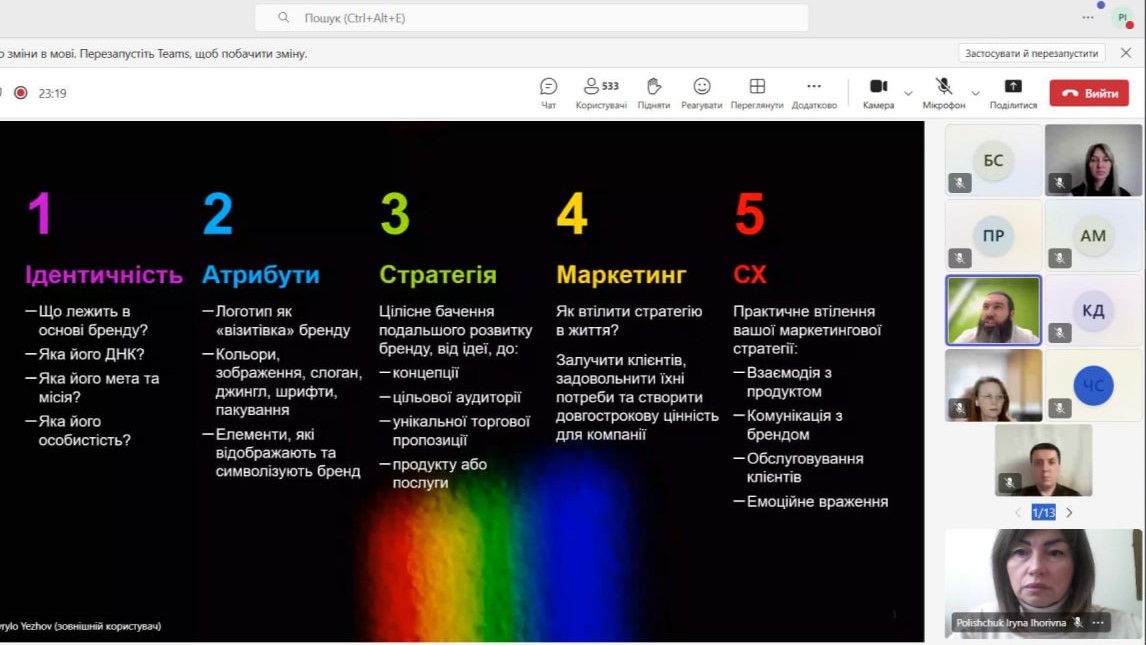
Task: Expand the camera options dropdown arrow
Action: [x=908, y=93]
